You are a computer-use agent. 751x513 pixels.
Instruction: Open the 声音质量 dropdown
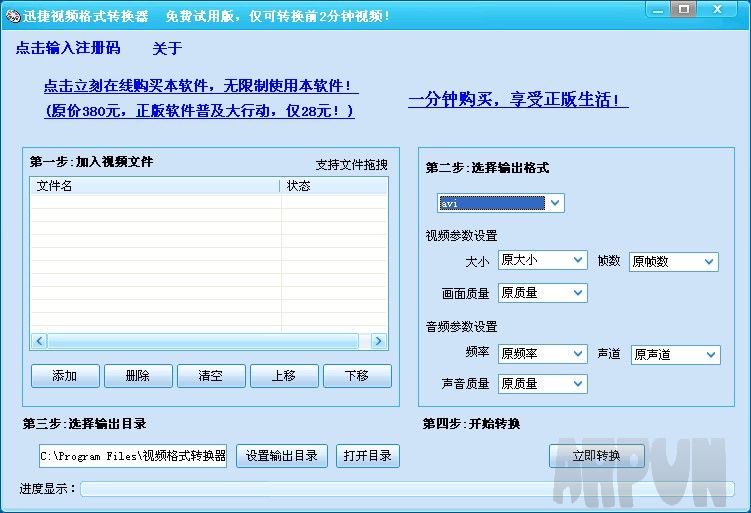[x=543, y=384]
